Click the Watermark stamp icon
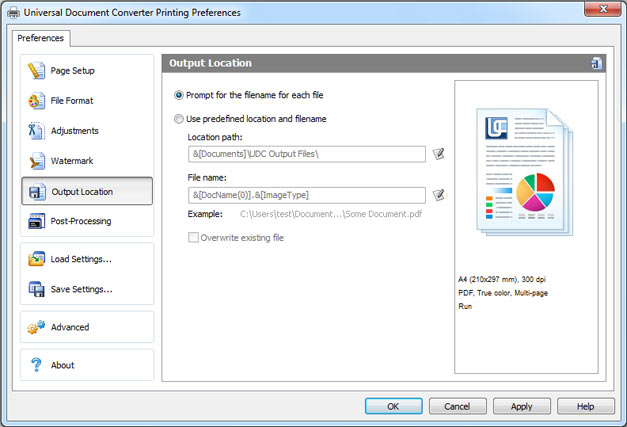This screenshot has height=427, width=627. [x=37, y=161]
